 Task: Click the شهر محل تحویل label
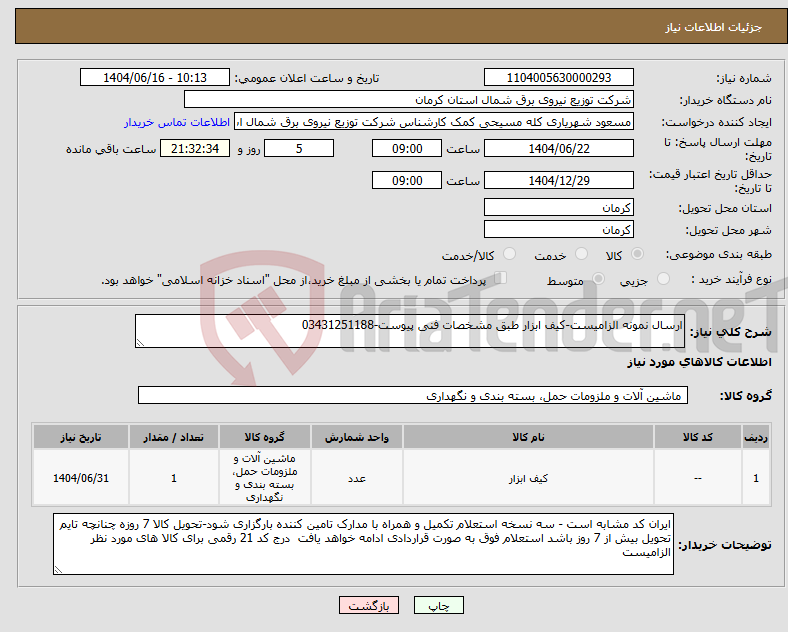coord(729,230)
